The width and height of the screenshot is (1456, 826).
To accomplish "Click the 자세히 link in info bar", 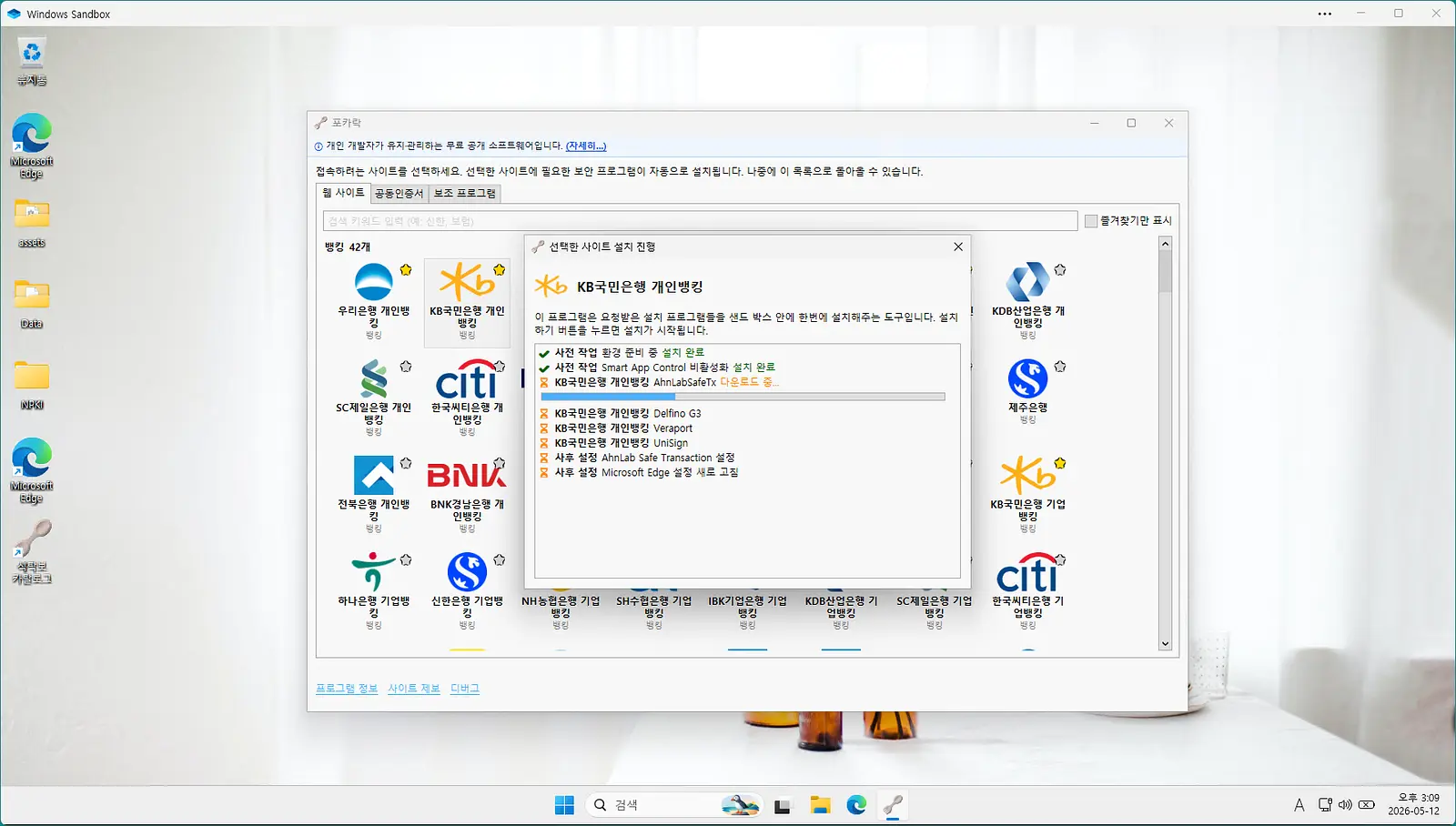I will tap(586, 146).
